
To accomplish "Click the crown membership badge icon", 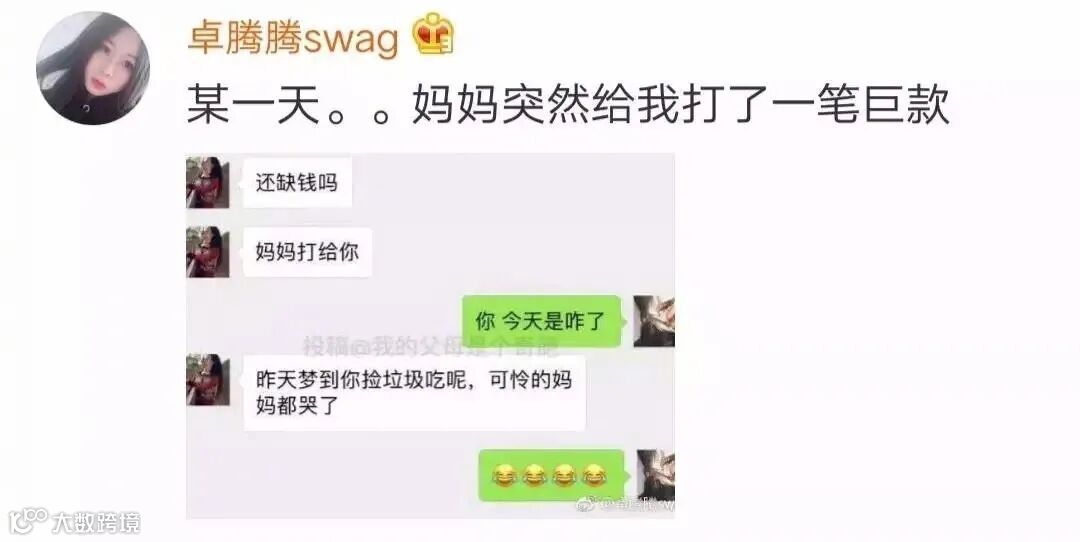I will [x=433, y=34].
